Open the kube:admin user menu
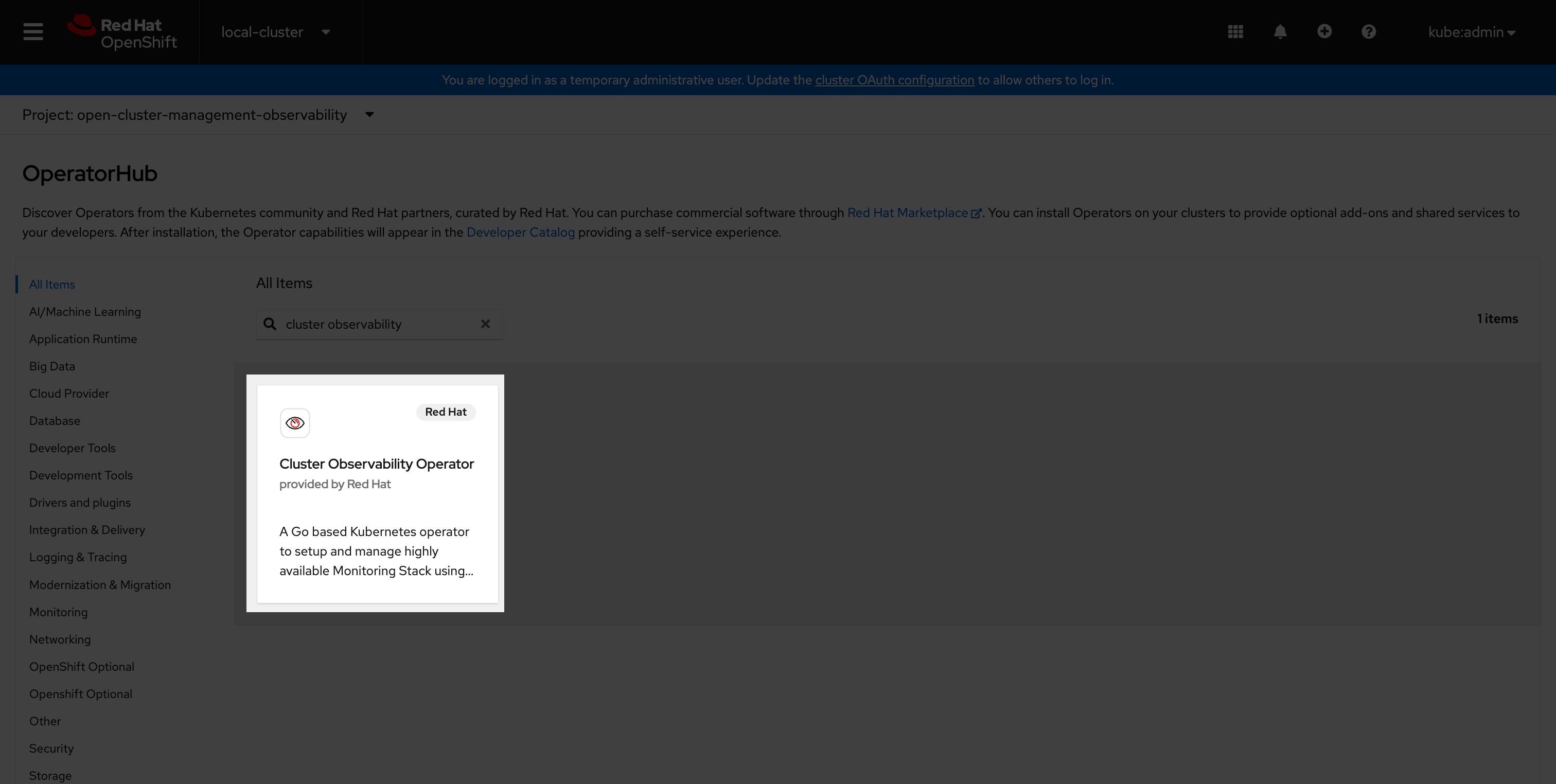This screenshot has width=1556, height=784. coord(1472,32)
